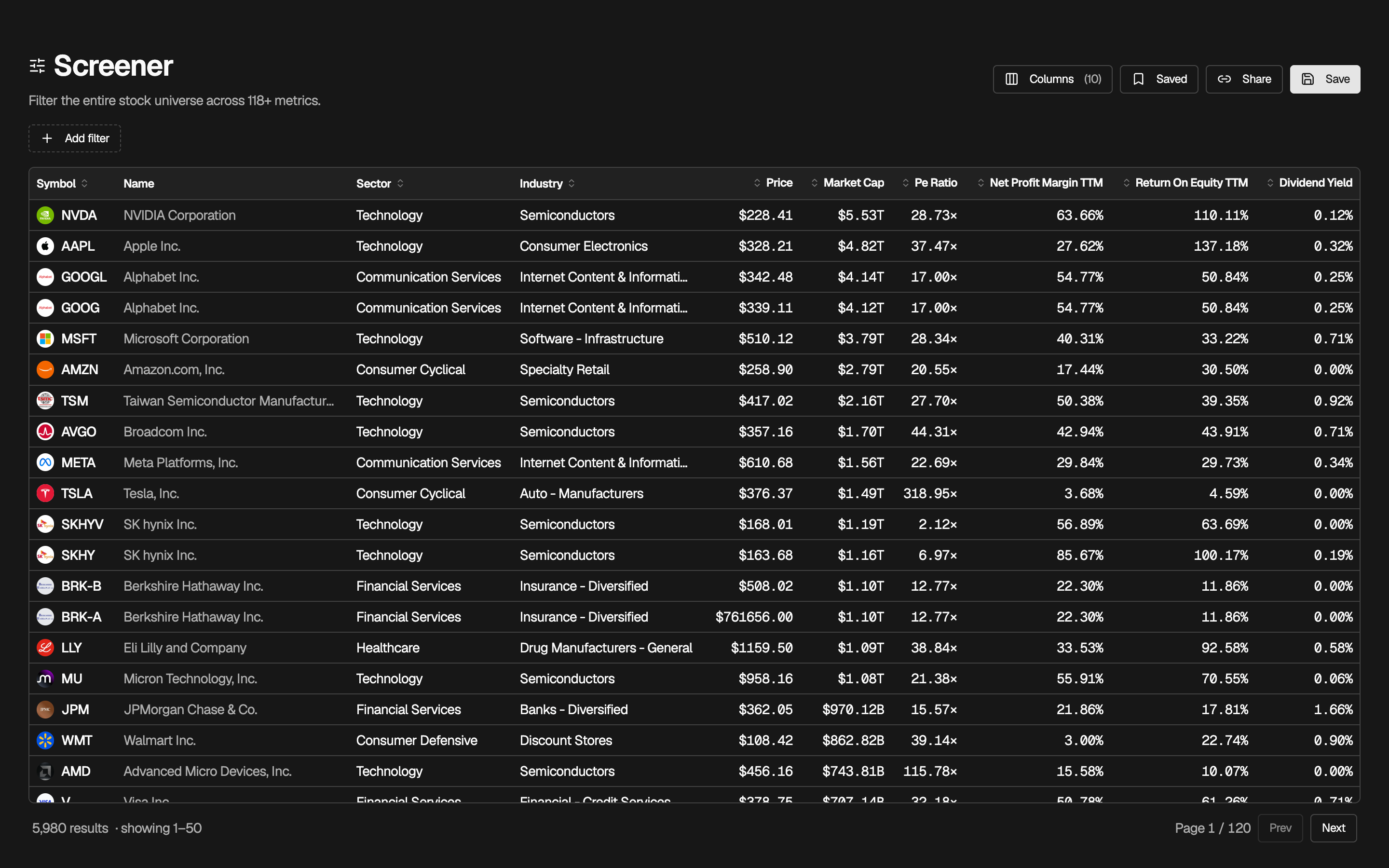This screenshot has height=868, width=1389.
Task: Click Page 1 / 120 indicator
Action: [x=1212, y=828]
